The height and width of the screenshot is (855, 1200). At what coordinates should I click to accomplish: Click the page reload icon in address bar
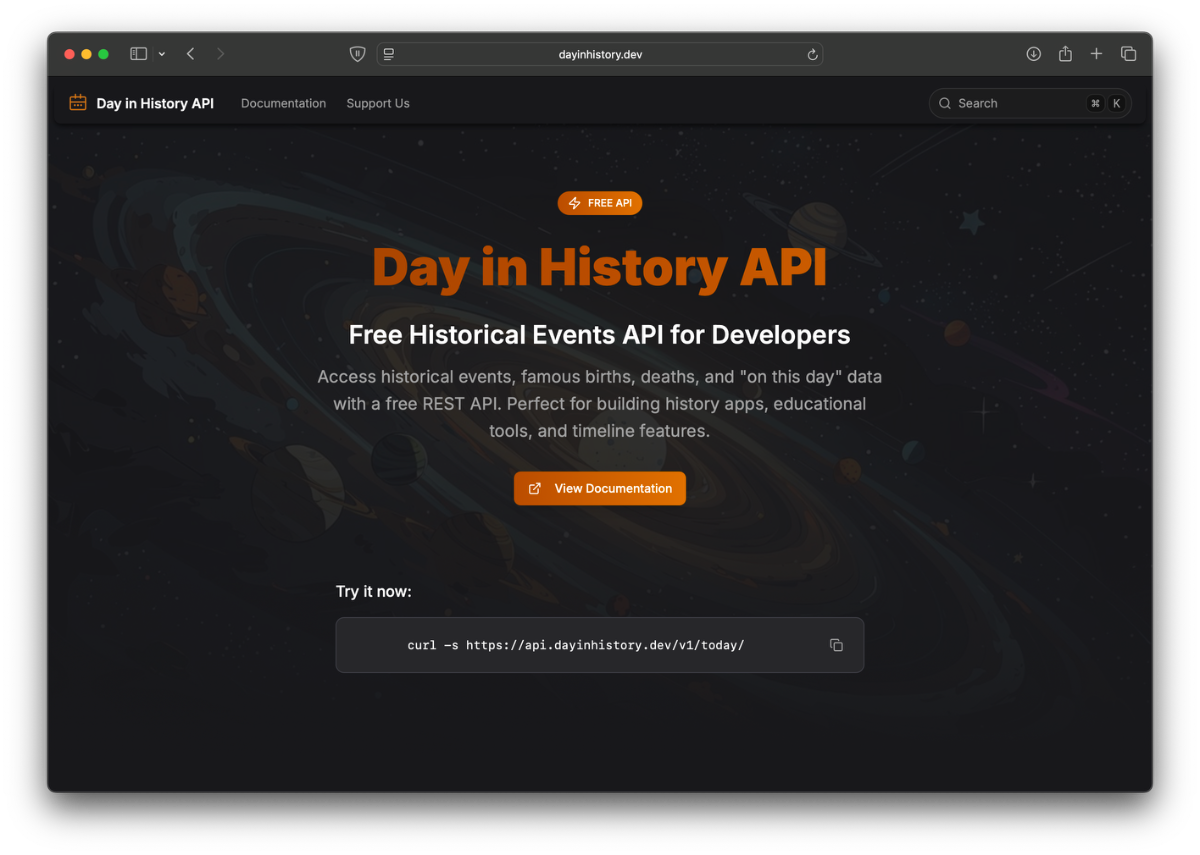coord(812,55)
